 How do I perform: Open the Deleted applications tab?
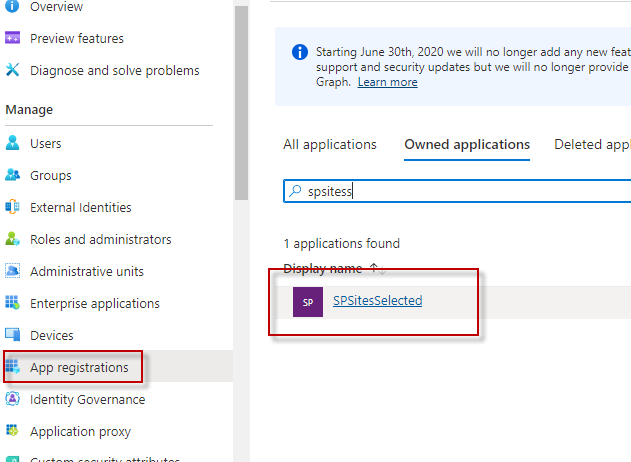(592, 144)
